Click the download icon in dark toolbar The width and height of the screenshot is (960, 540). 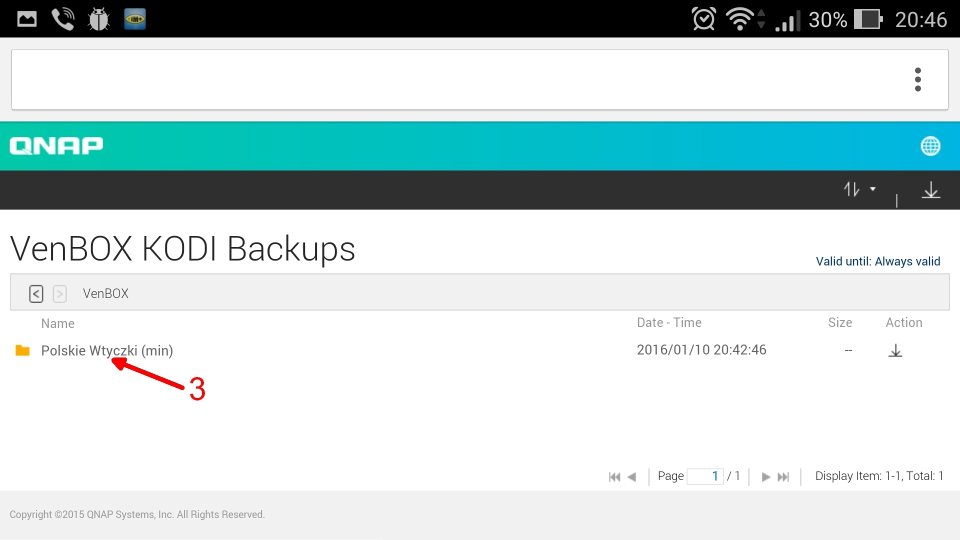931,190
